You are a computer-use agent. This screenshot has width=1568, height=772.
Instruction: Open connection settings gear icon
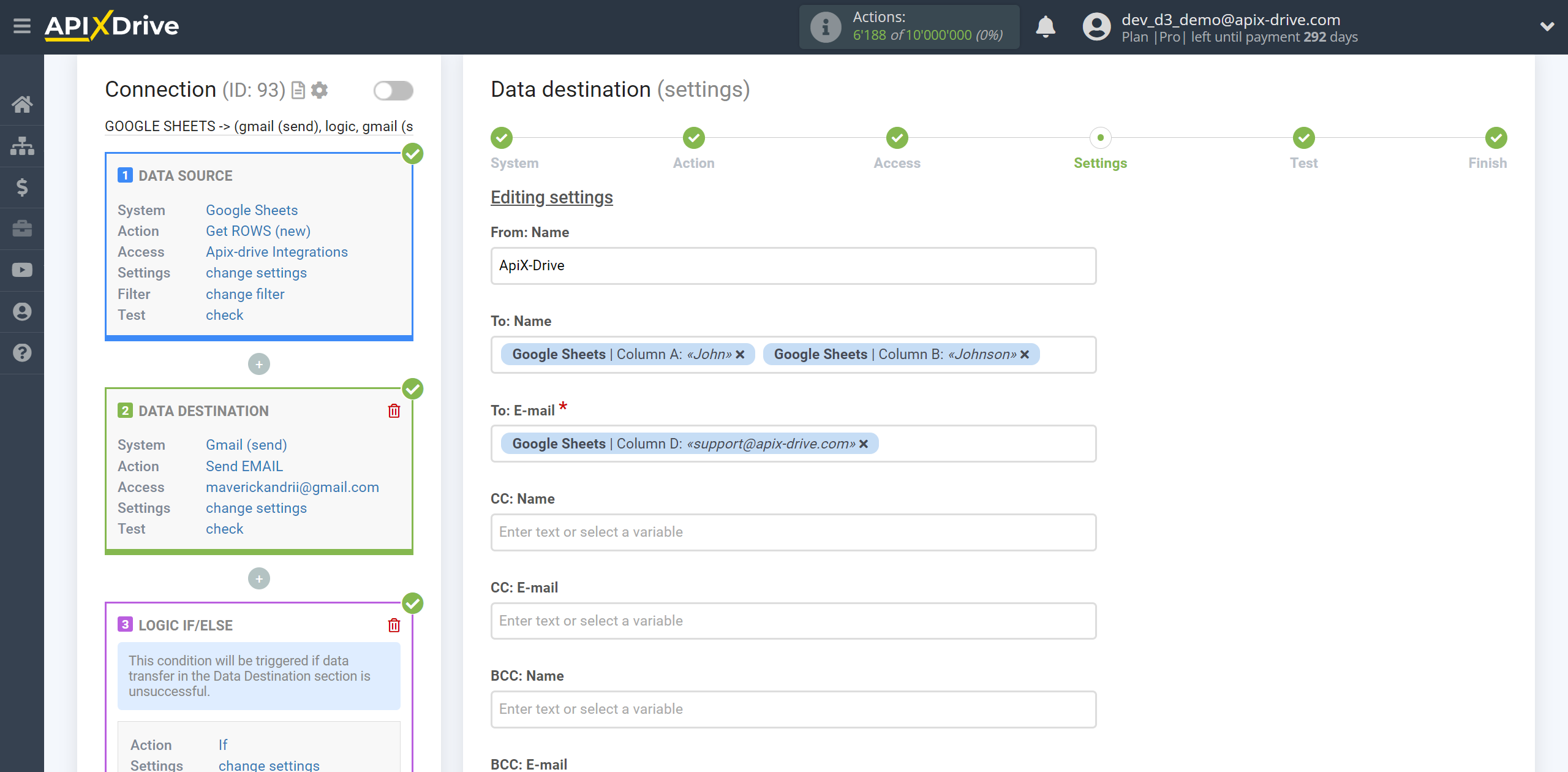(319, 91)
